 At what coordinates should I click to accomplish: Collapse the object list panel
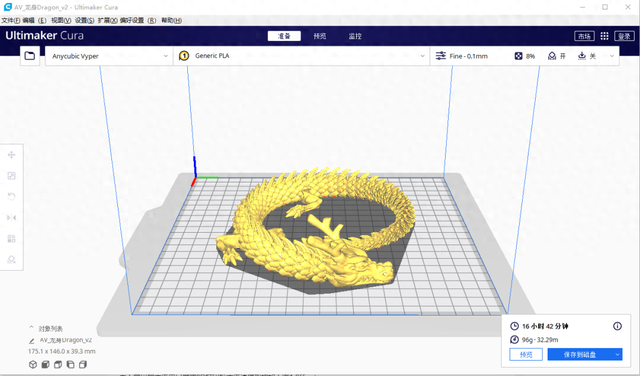coord(31,328)
